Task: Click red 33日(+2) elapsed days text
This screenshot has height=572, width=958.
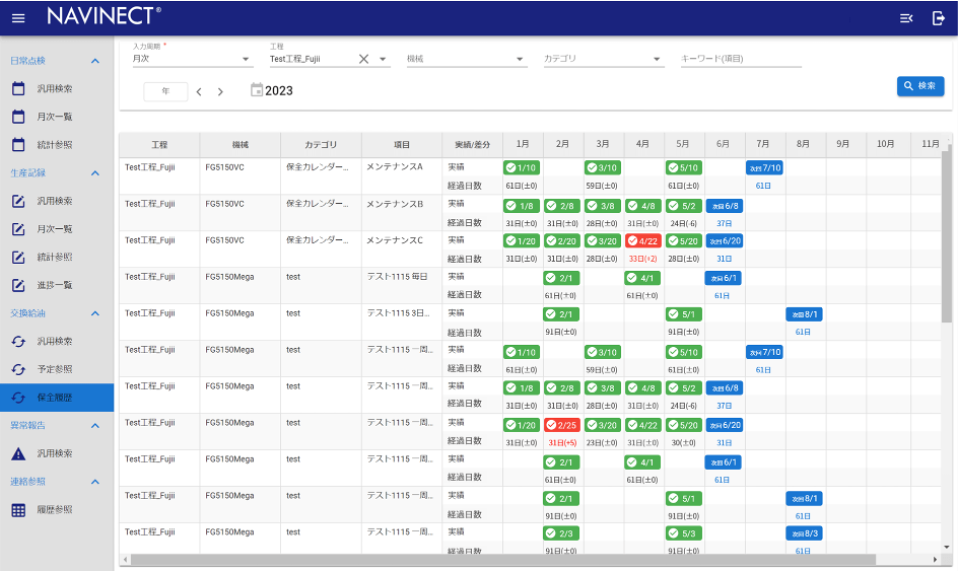Action: click(643, 259)
